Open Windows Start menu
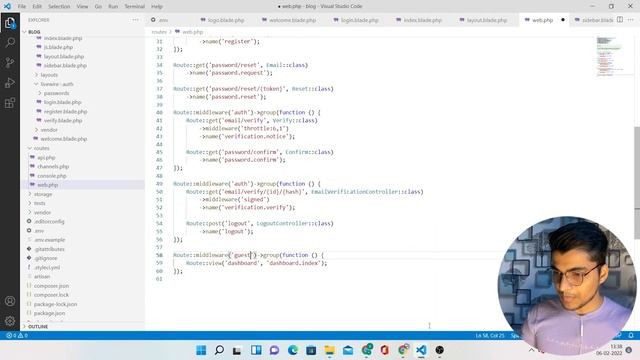The height and width of the screenshot is (360, 640). coord(201,350)
